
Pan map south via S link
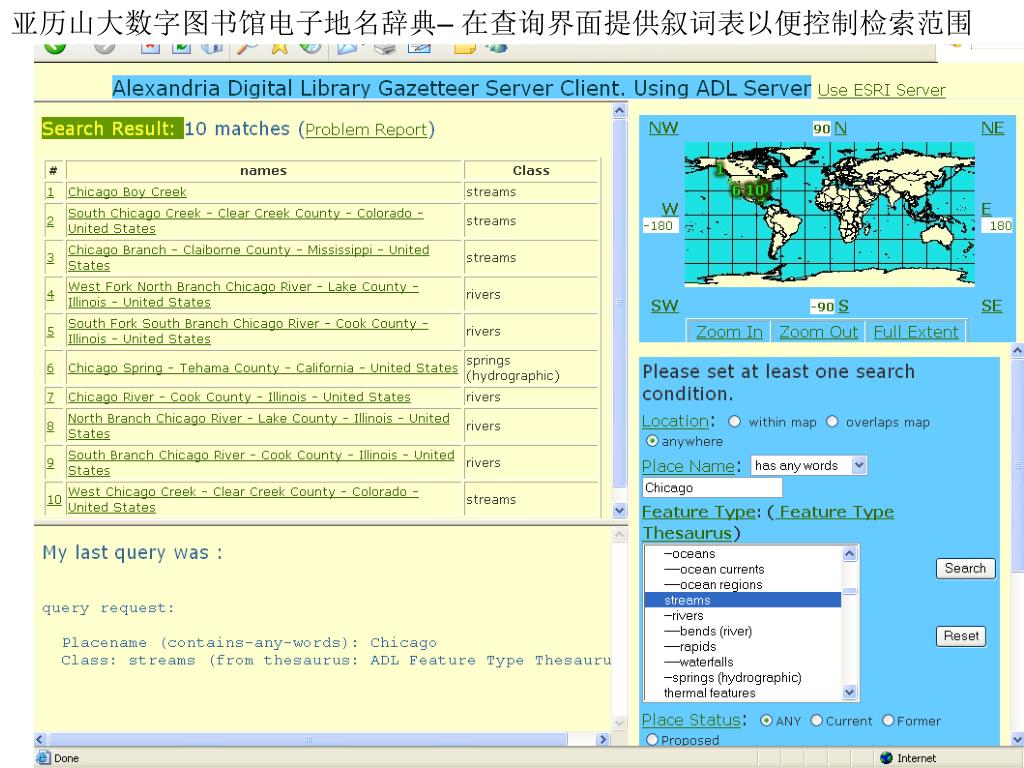843,306
